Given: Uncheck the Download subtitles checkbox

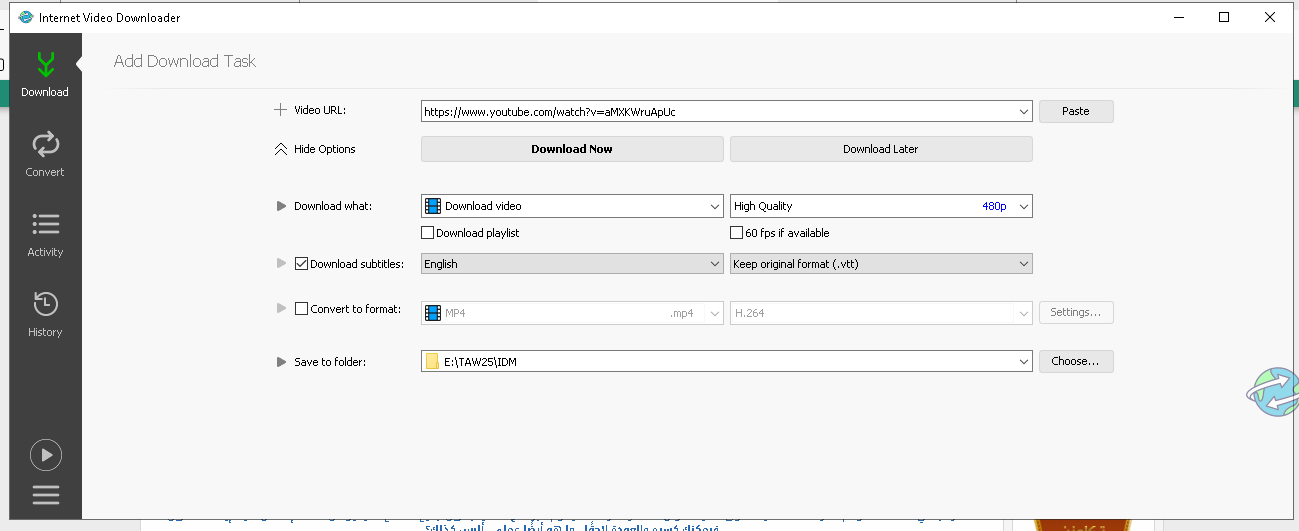Looking at the screenshot, I should [x=302, y=264].
